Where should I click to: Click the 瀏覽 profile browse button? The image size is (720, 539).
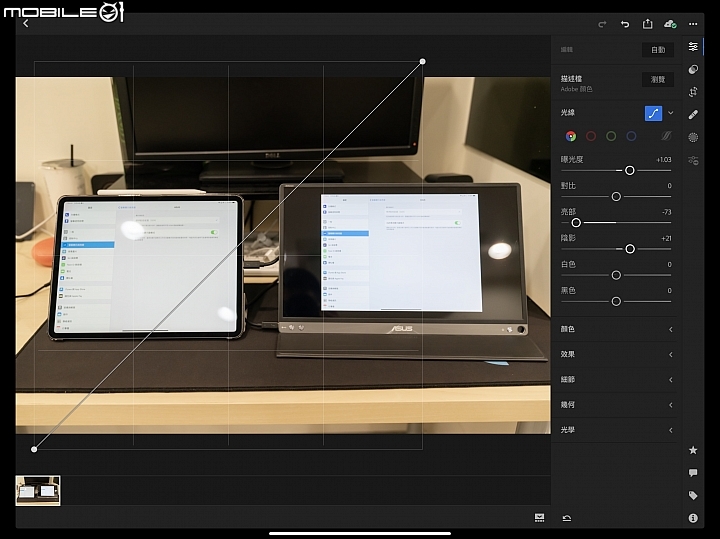click(x=658, y=79)
